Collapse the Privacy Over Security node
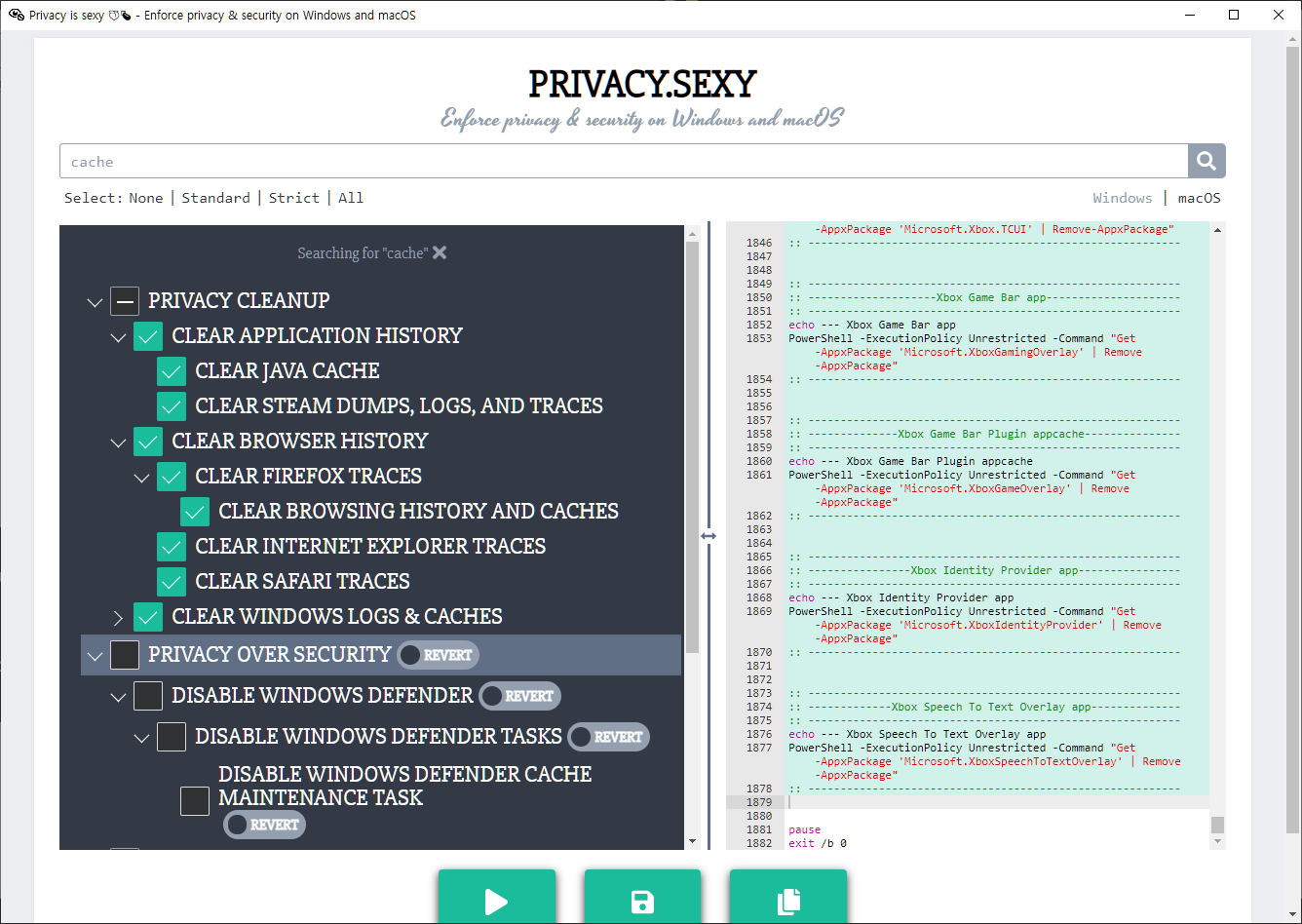Viewport: 1302px width, 924px height. [x=95, y=656]
